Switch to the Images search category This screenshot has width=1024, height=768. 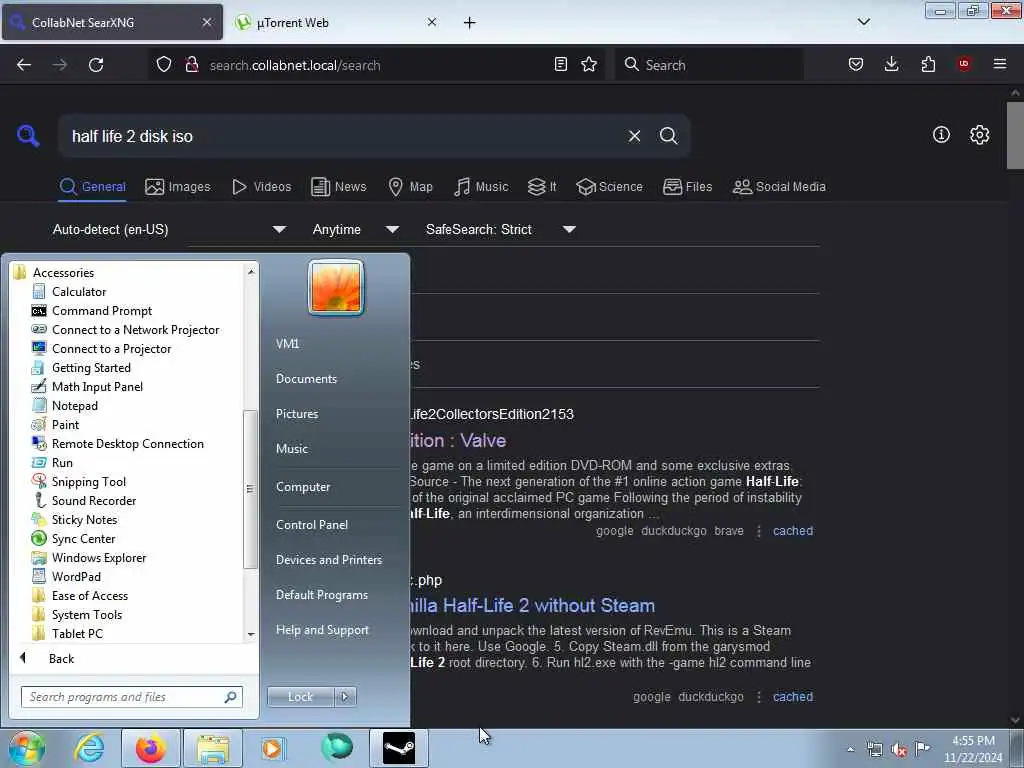178,187
